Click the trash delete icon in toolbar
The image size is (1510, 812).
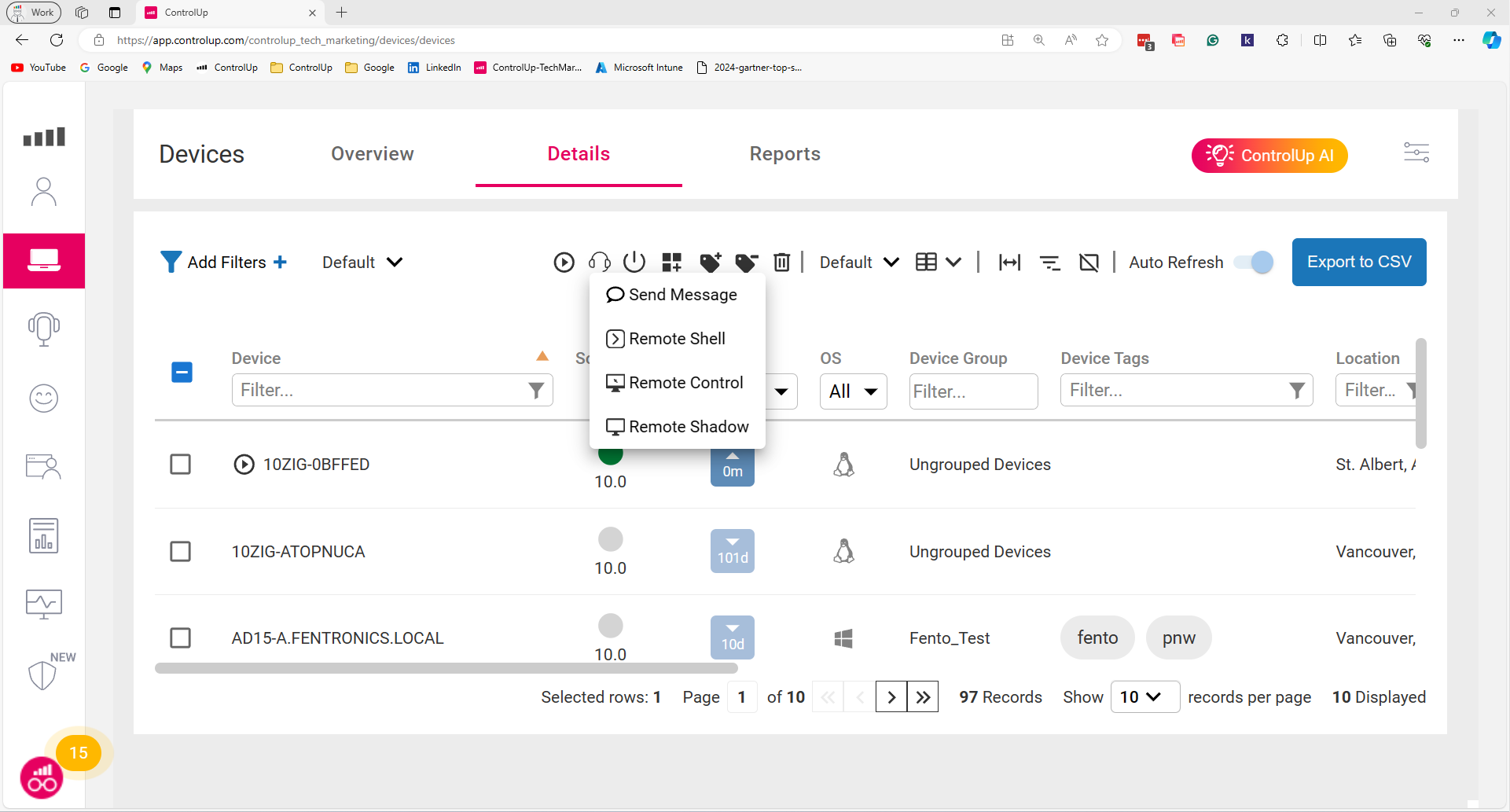tap(781, 262)
